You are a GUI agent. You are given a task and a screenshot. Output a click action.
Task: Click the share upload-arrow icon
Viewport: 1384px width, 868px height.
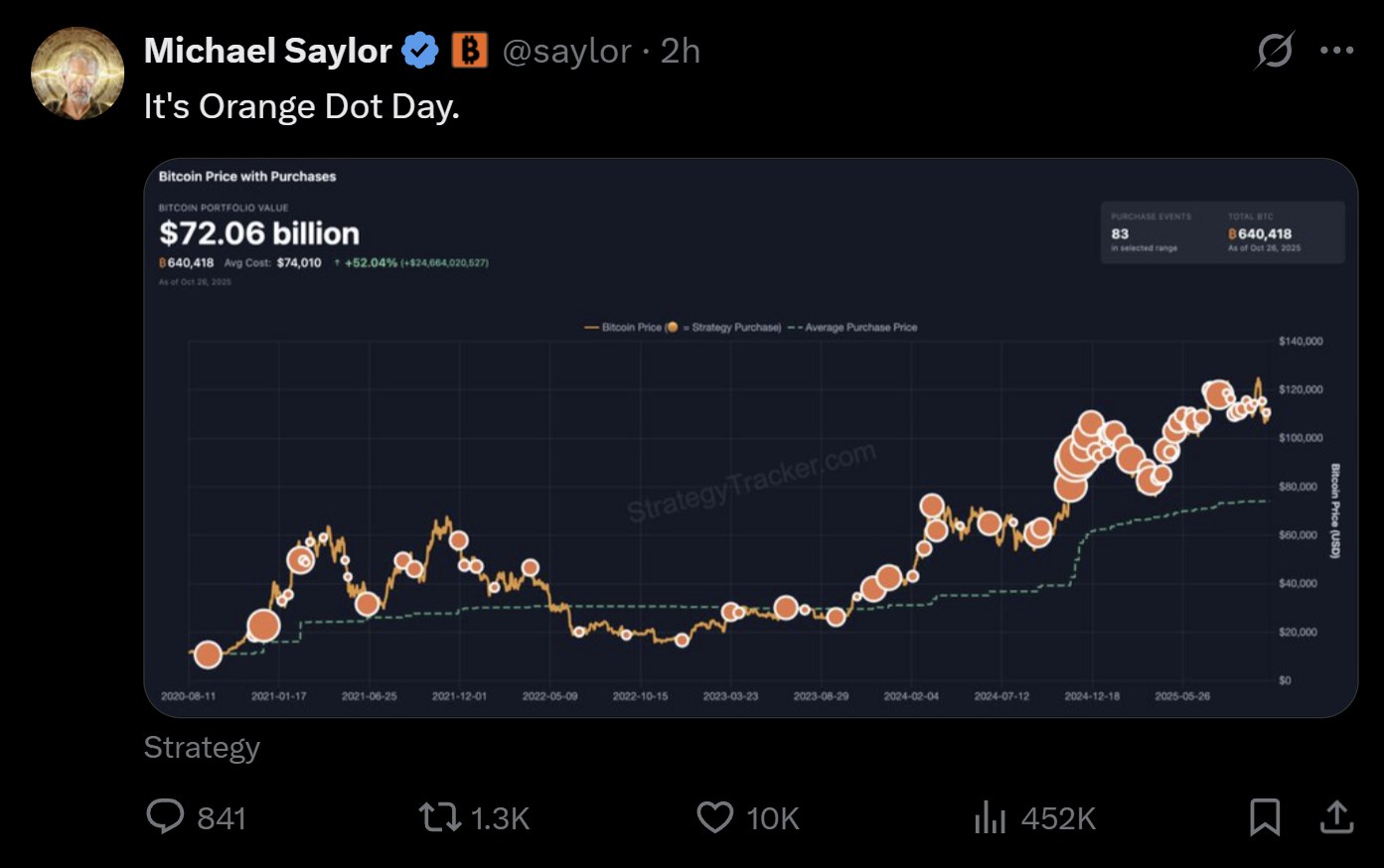coord(1336,816)
